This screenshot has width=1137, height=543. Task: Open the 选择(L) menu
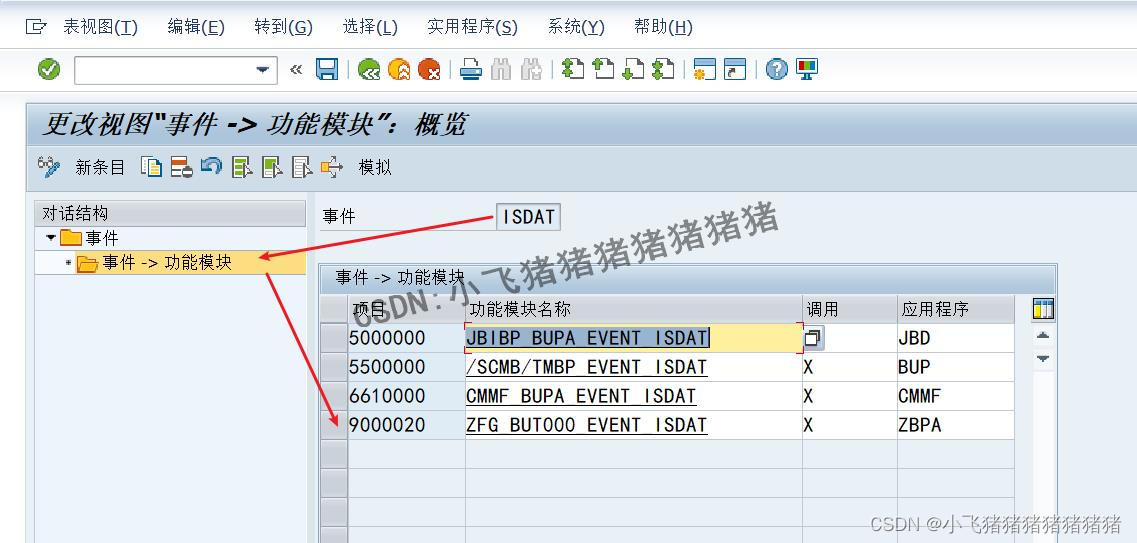pos(370,28)
